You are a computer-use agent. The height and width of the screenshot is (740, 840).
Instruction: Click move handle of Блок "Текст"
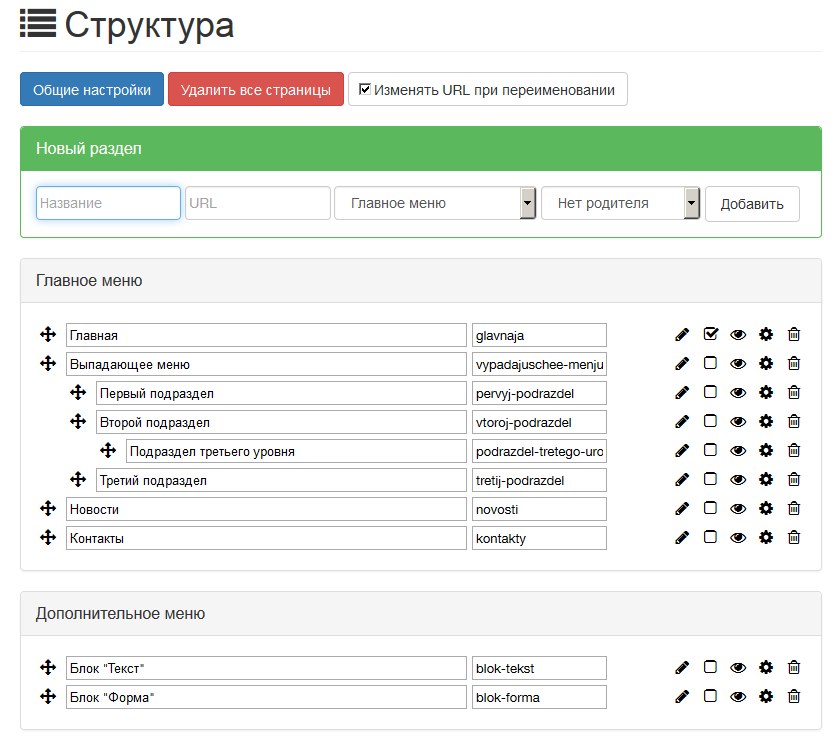click(48, 668)
